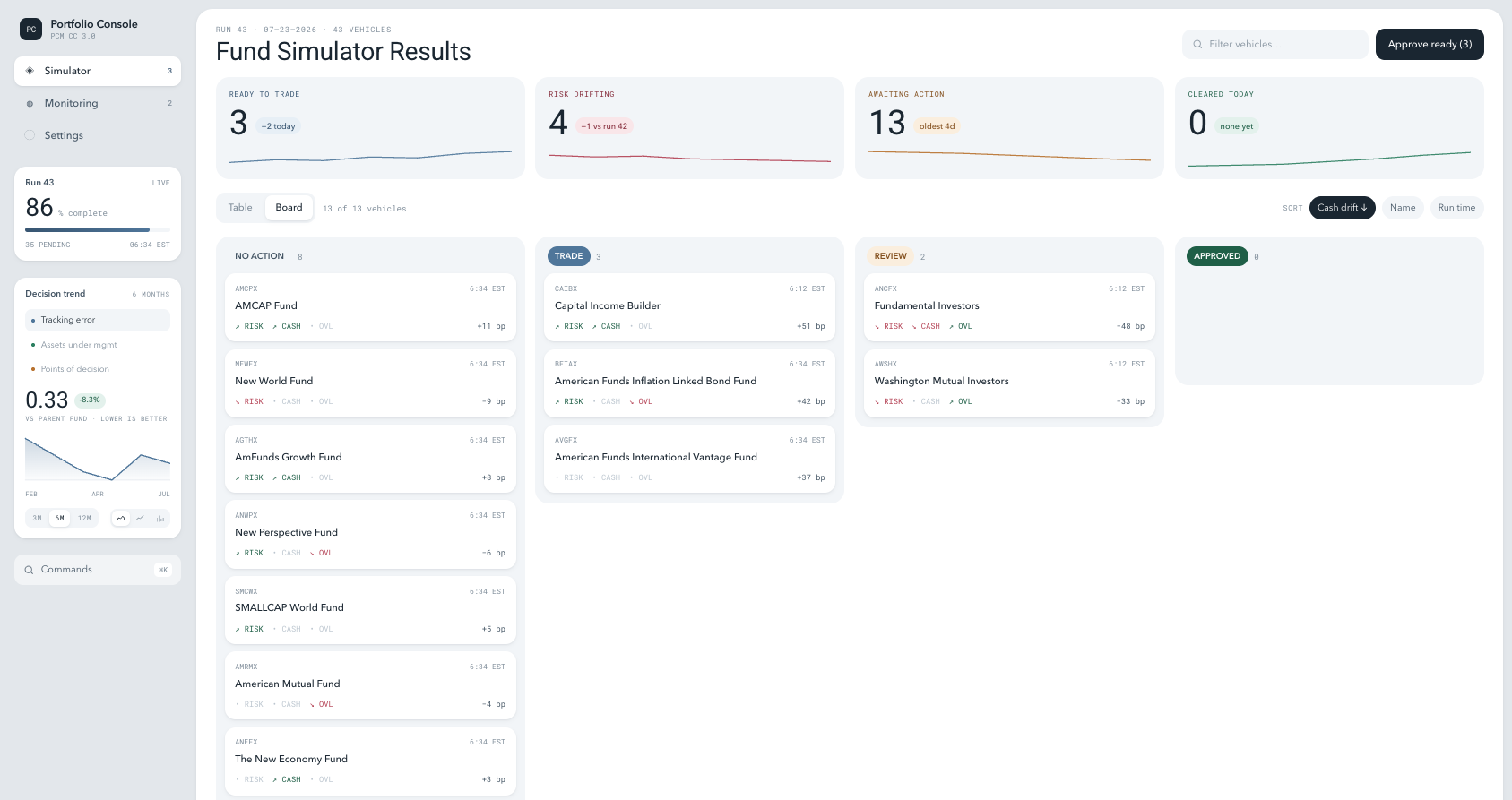Click the '−1 vs run 42' badge
The image size is (1512, 800).
[604, 126]
